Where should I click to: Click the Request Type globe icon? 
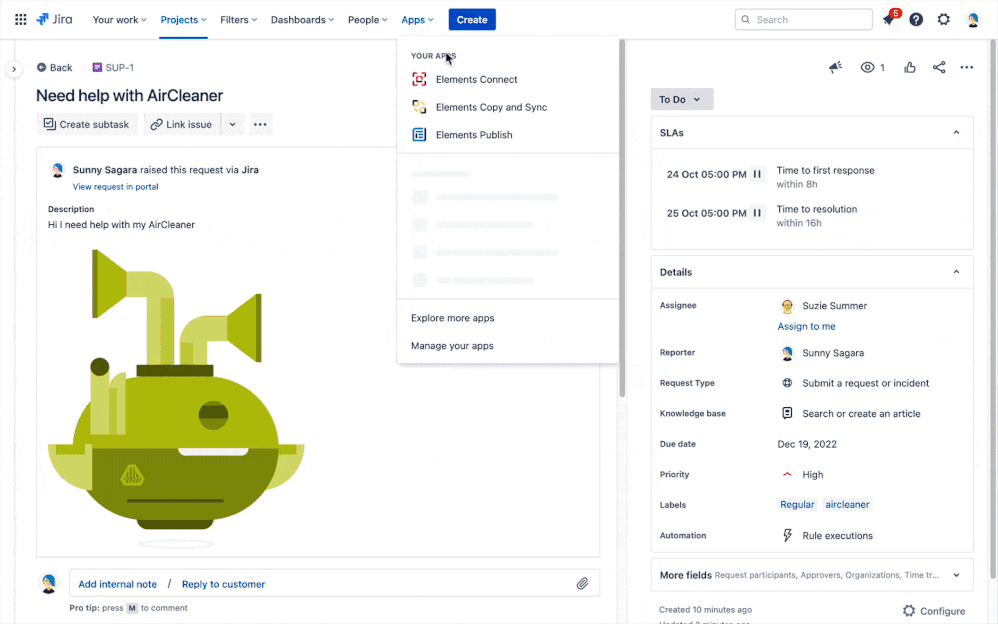point(787,383)
